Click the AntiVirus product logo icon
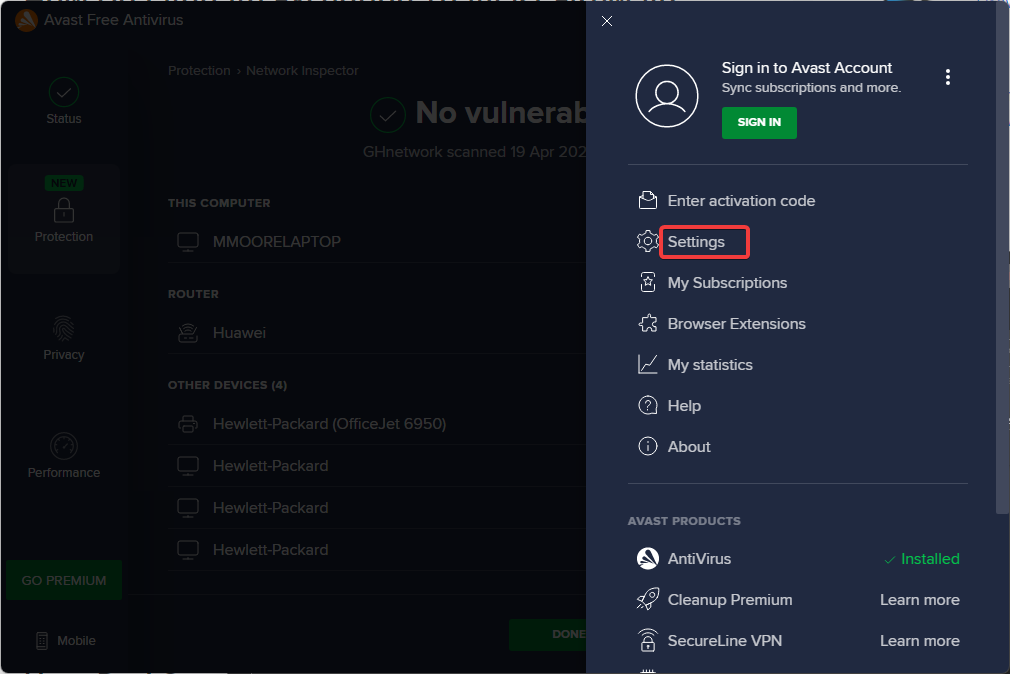Viewport: 1010px width, 674px height. tap(648, 559)
